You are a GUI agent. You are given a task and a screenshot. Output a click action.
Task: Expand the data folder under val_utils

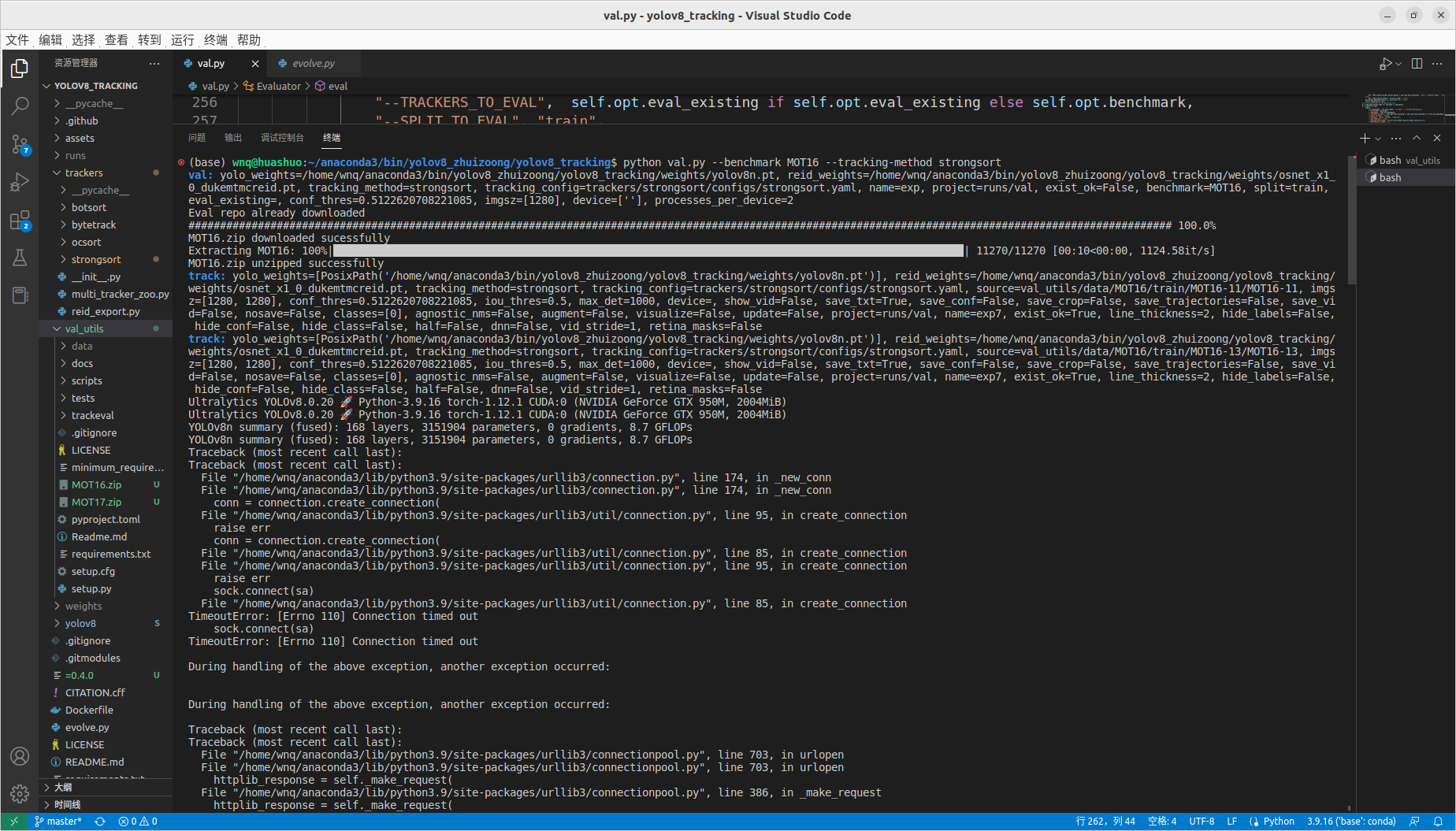82,346
